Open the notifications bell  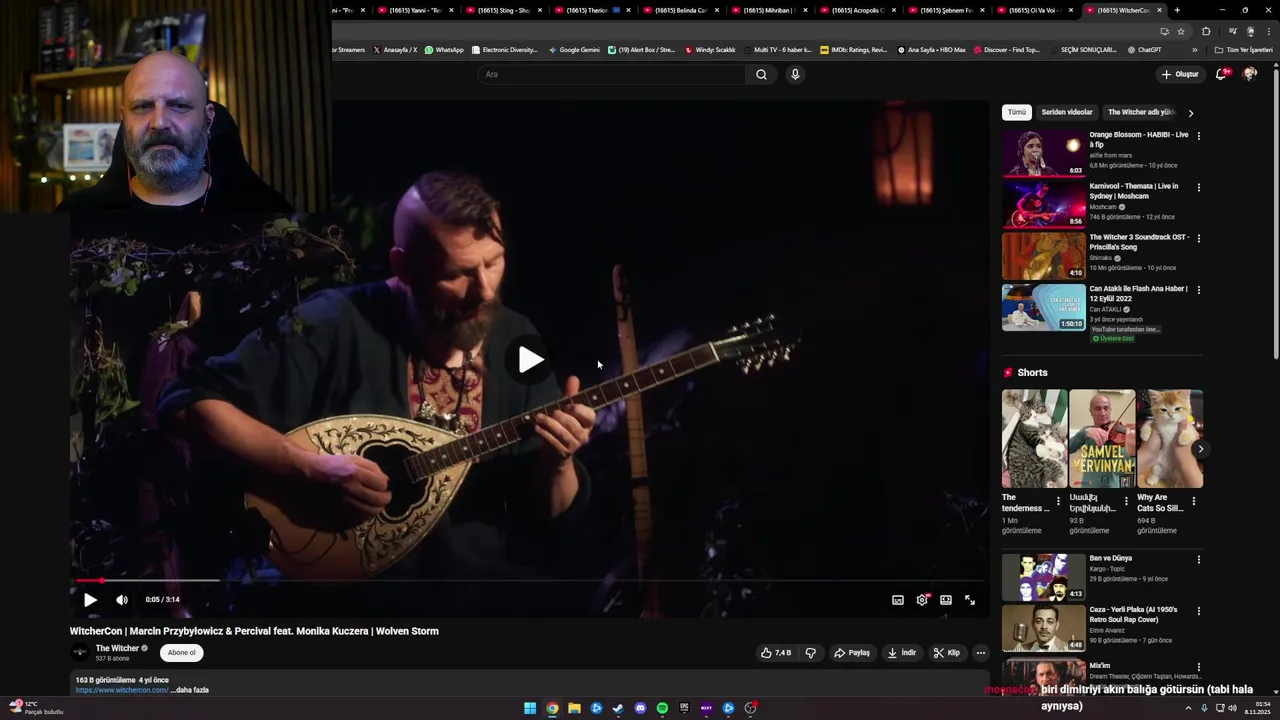pyautogui.click(x=1221, y=74)
